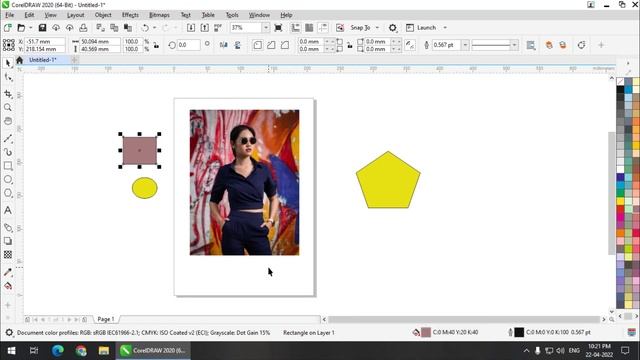
Task: Open the Bitmaps menu
Action: point(159,15)
